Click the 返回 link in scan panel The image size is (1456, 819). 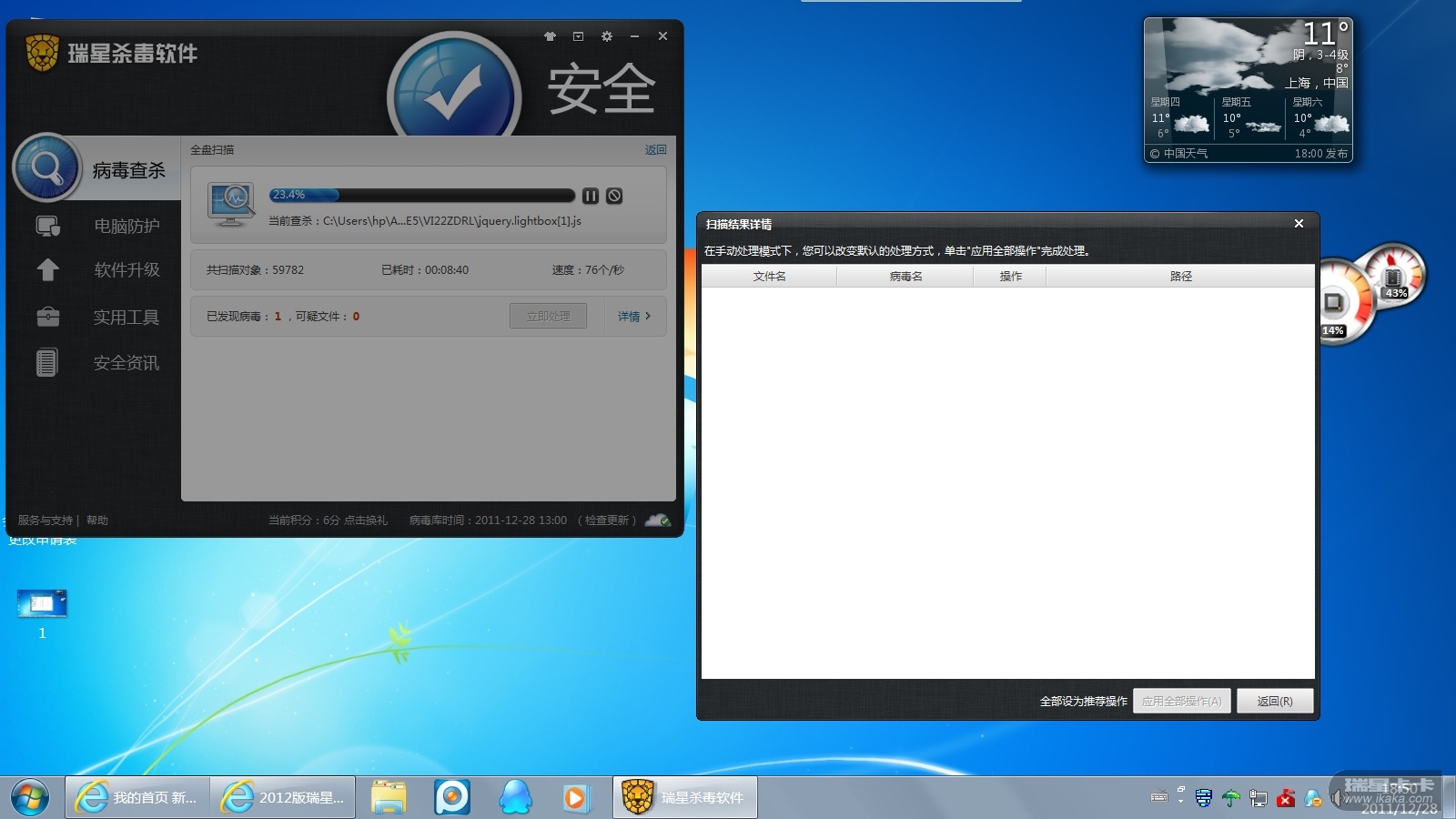[655, 150]
